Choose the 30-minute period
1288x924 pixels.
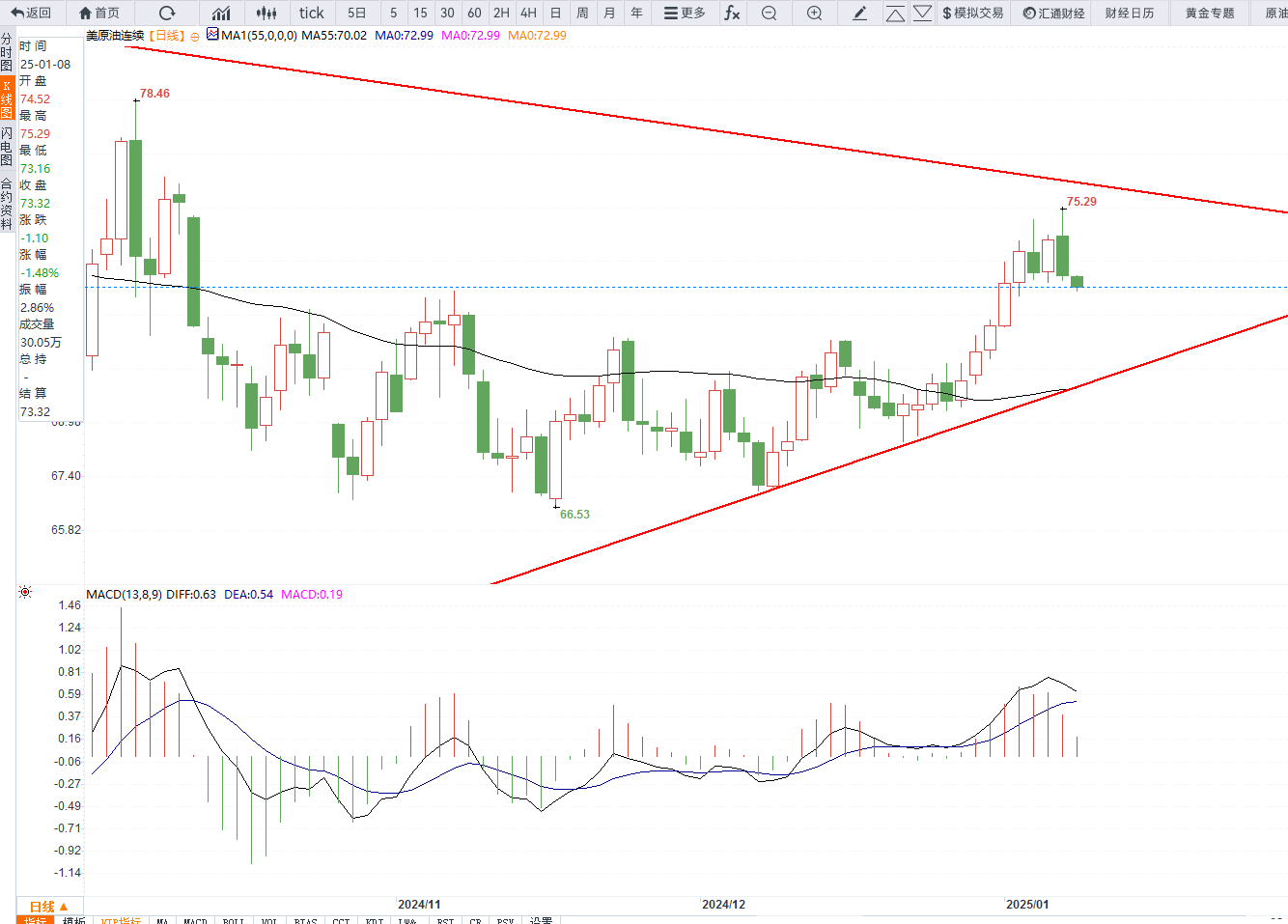coord(447,13)
